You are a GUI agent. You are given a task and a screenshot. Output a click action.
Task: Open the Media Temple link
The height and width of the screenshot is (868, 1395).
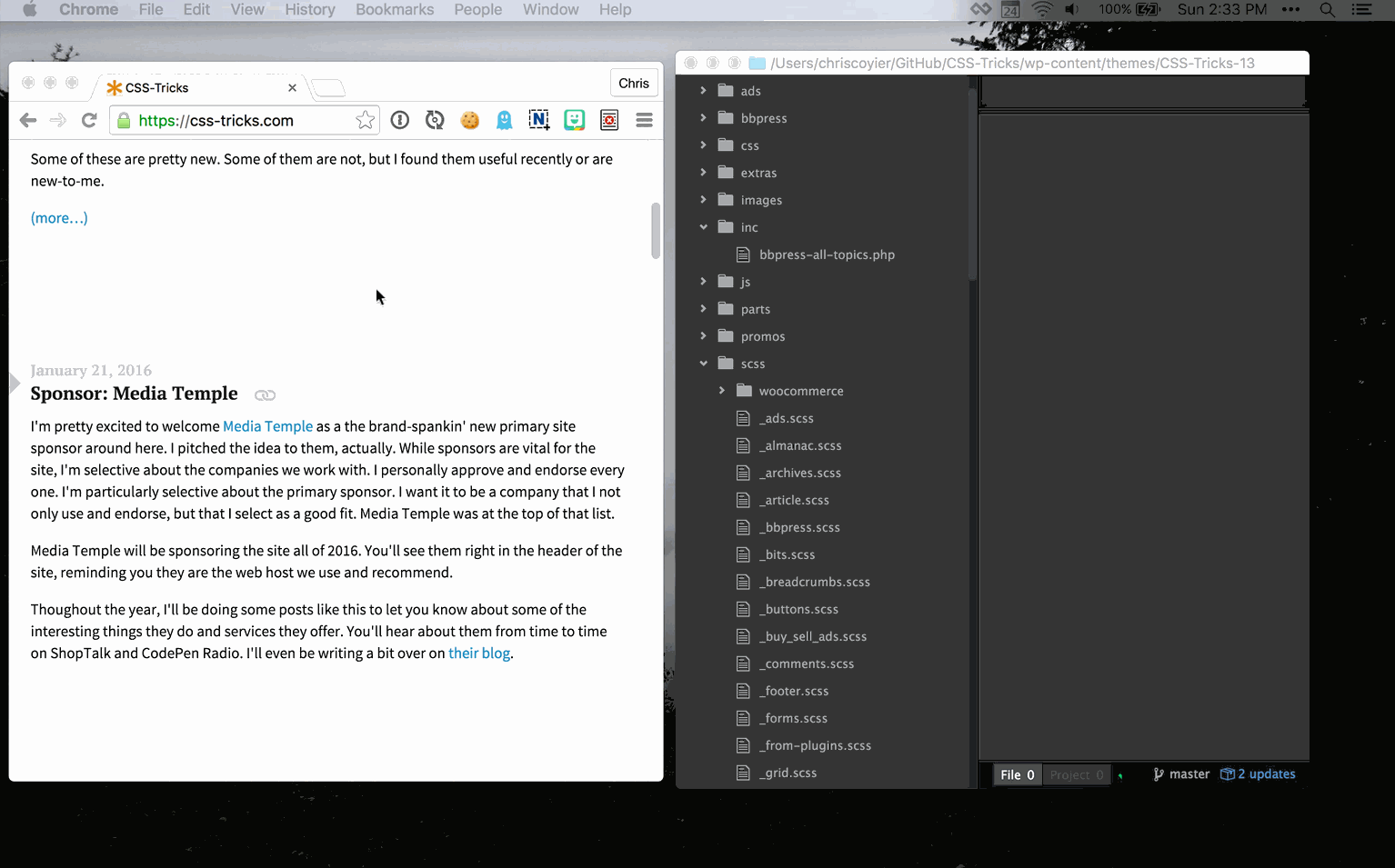(x=267, y=426)
